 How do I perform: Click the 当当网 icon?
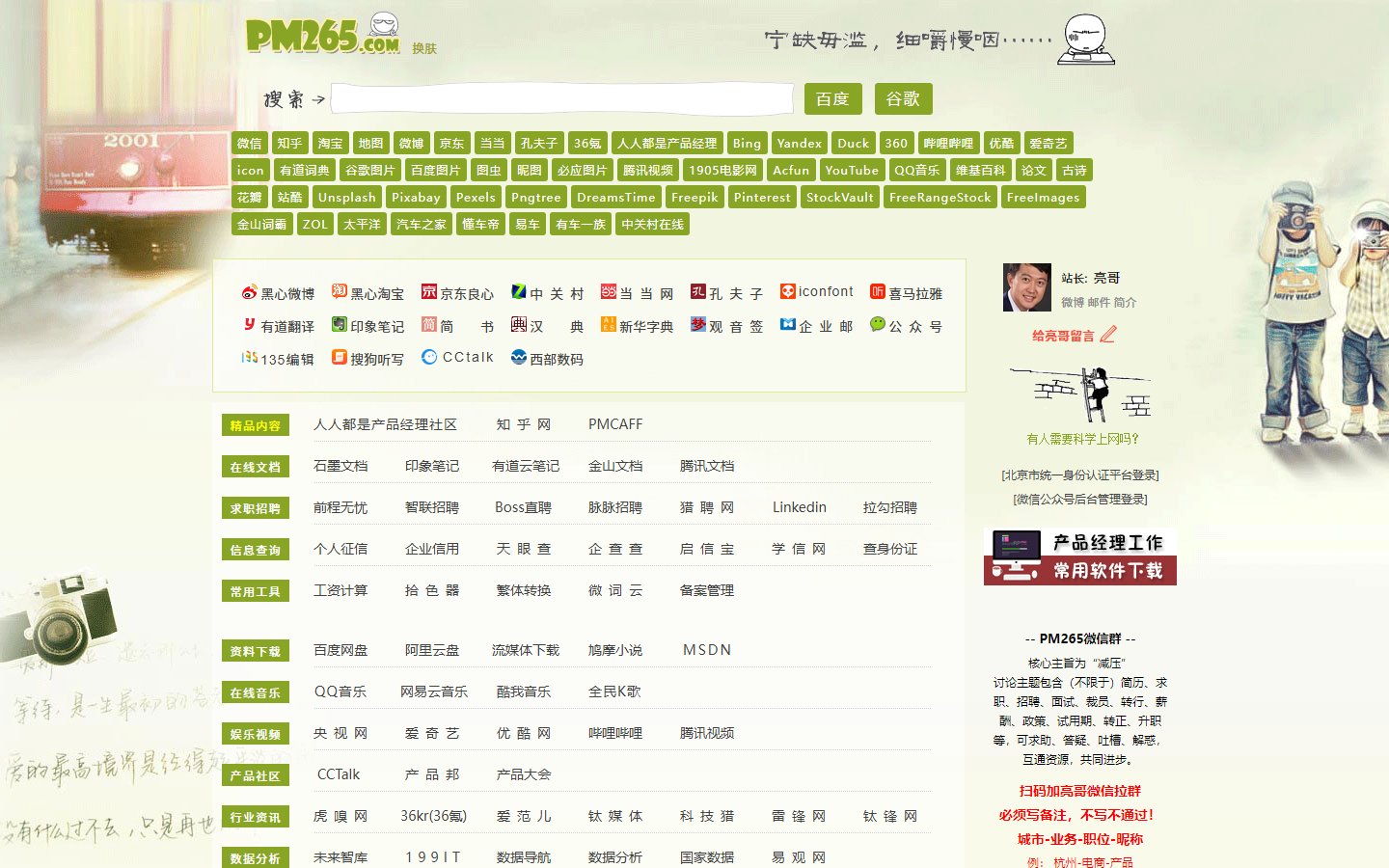[x=609, y=291]
